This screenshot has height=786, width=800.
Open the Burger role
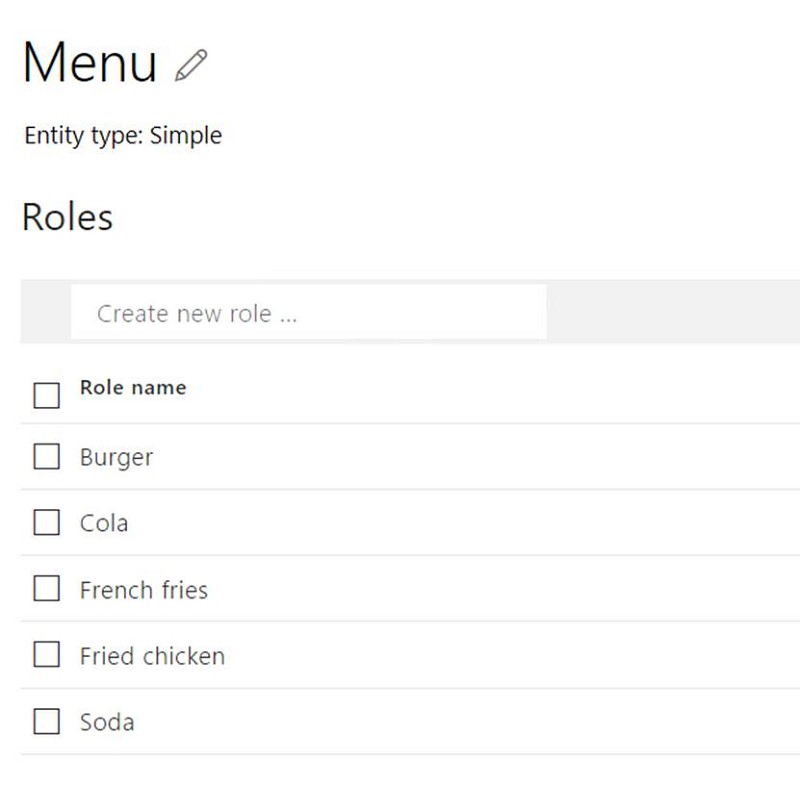point(116,458)
